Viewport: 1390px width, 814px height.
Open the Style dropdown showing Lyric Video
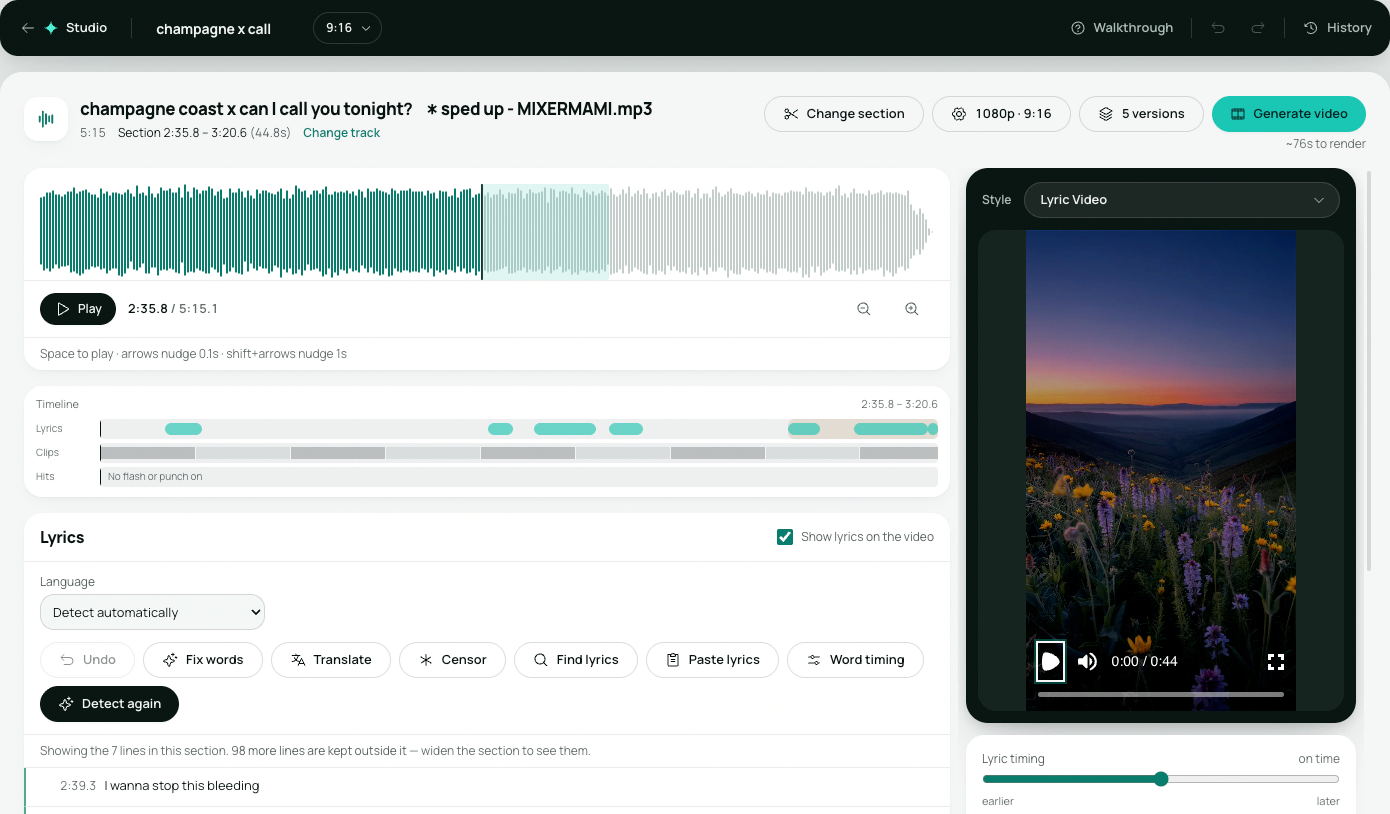coord(1181,200)
